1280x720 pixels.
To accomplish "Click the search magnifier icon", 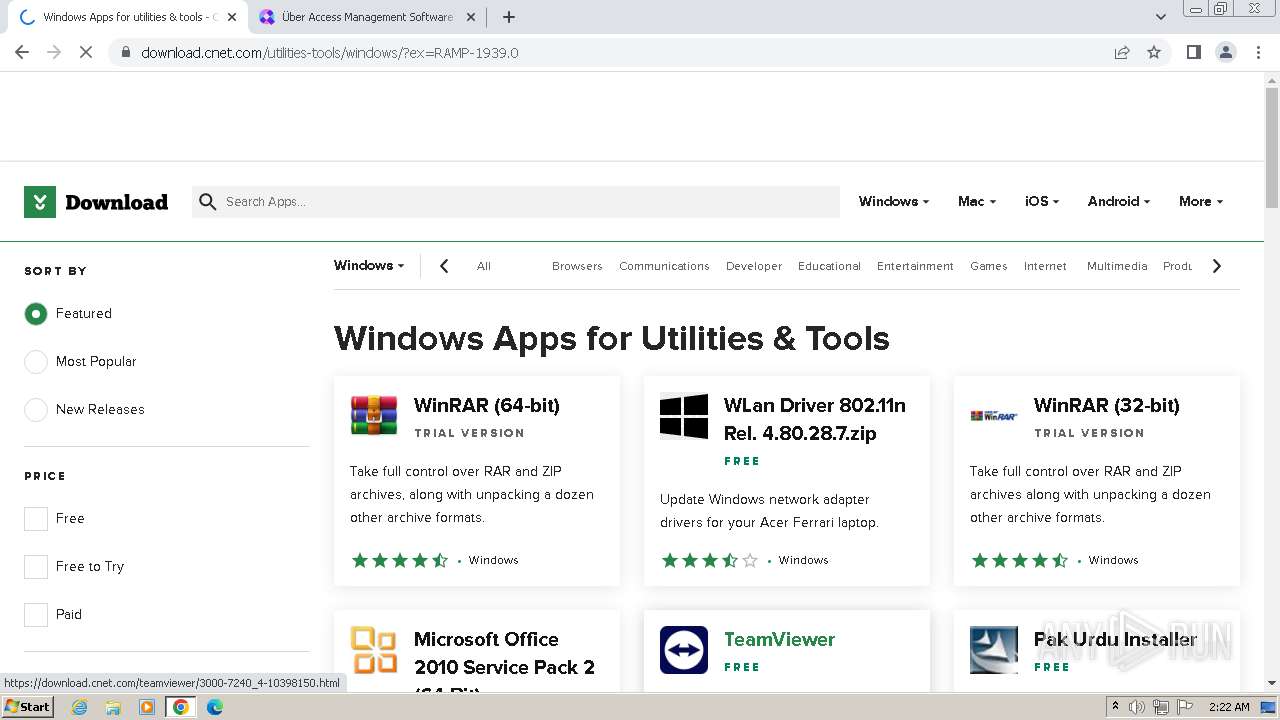I will click(207, 202).
